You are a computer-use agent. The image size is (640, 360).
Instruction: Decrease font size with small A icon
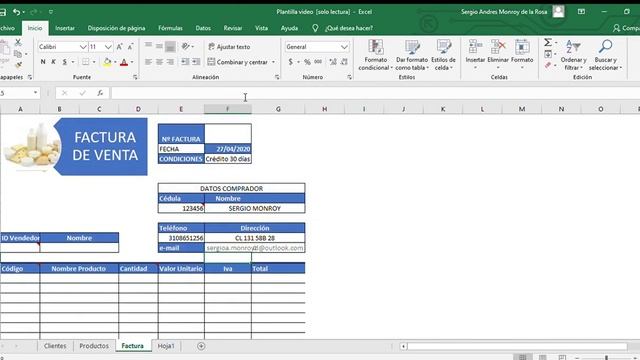click(131, 47)
